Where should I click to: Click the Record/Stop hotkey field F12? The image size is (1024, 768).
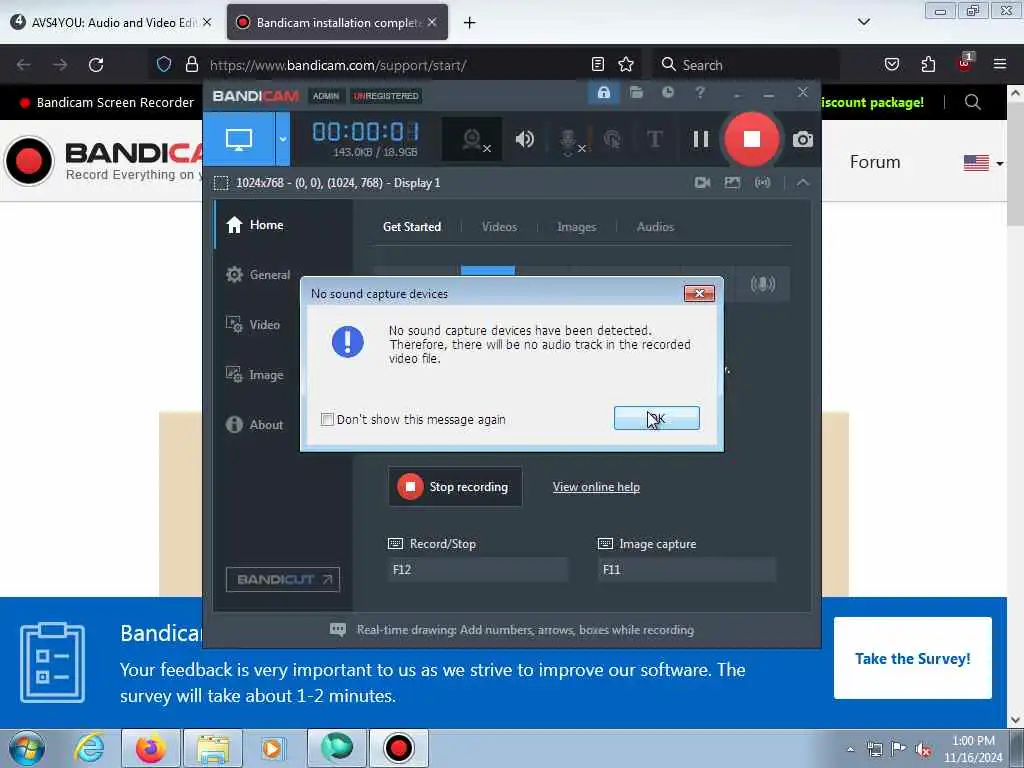coord(477,569)
